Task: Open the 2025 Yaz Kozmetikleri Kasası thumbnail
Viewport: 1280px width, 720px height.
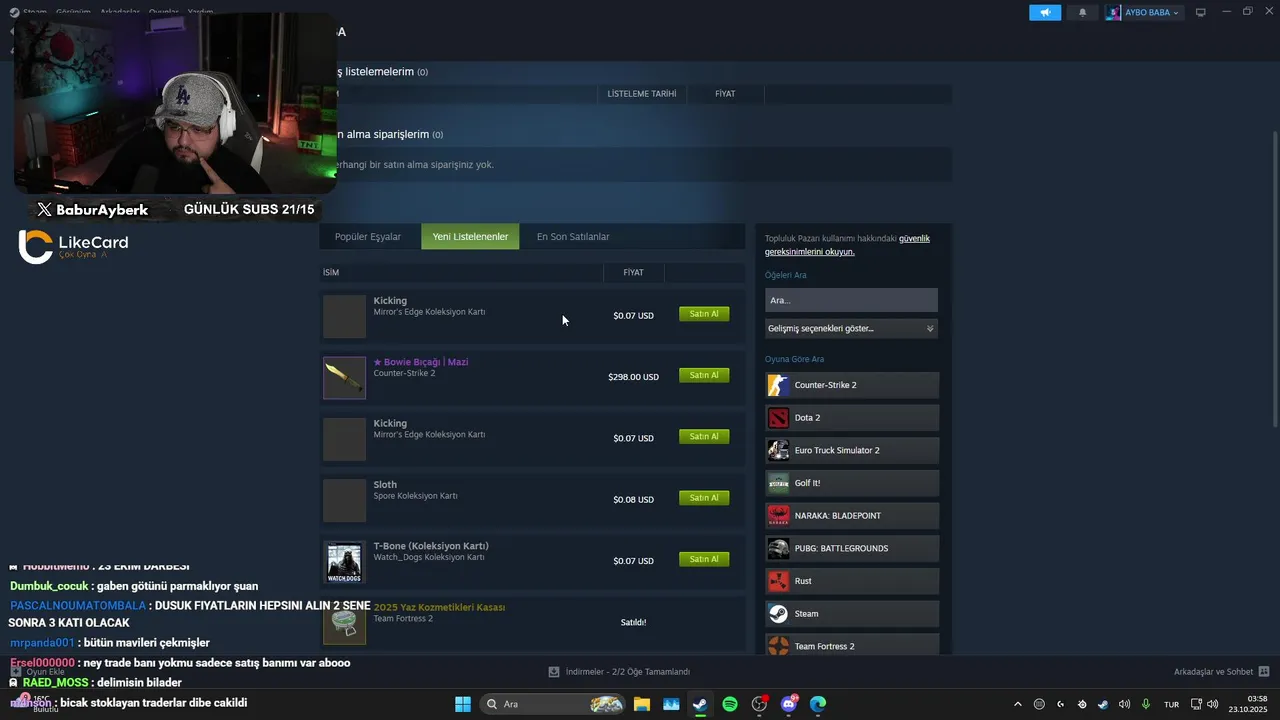Action: coord(344,623)
